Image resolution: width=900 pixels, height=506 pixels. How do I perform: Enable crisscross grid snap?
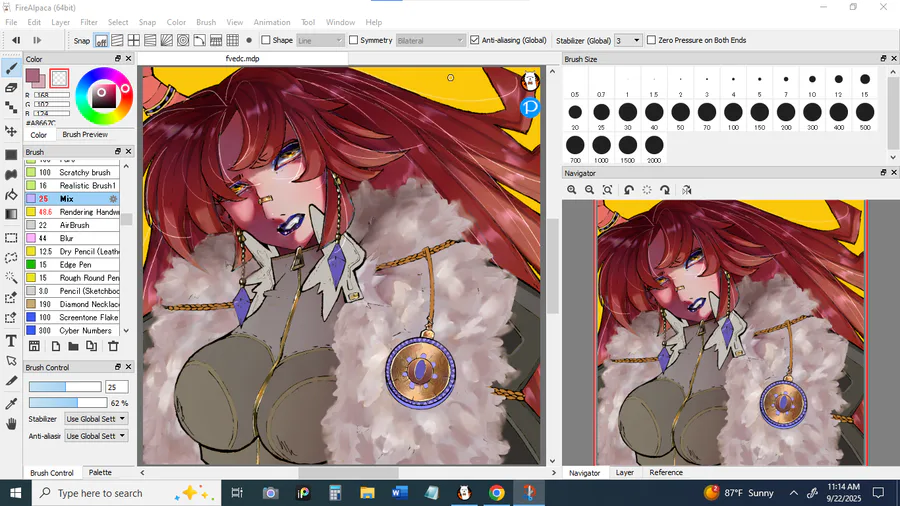pos(134,40)
